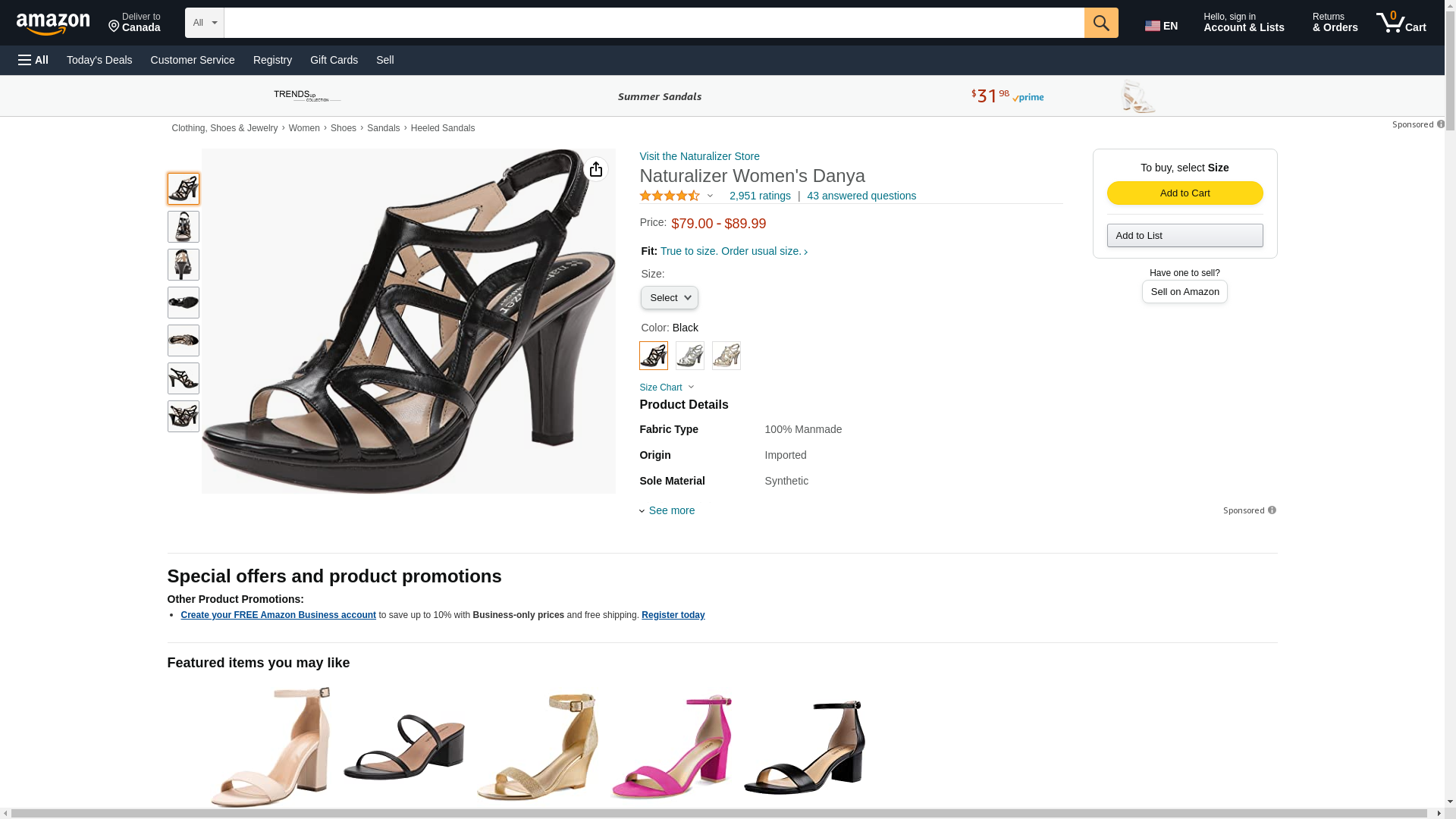Choose the silver color sandal swatch
Image resolution: width=1456 pixels, height=819 pixels.
[x=690, y=356]
